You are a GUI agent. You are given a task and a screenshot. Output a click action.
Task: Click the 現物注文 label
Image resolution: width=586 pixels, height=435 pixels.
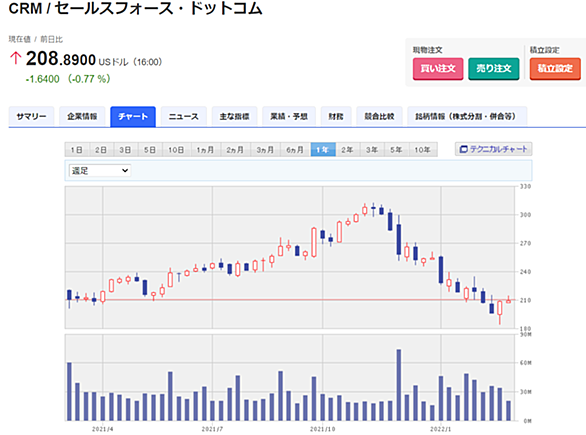click(428, 50)
